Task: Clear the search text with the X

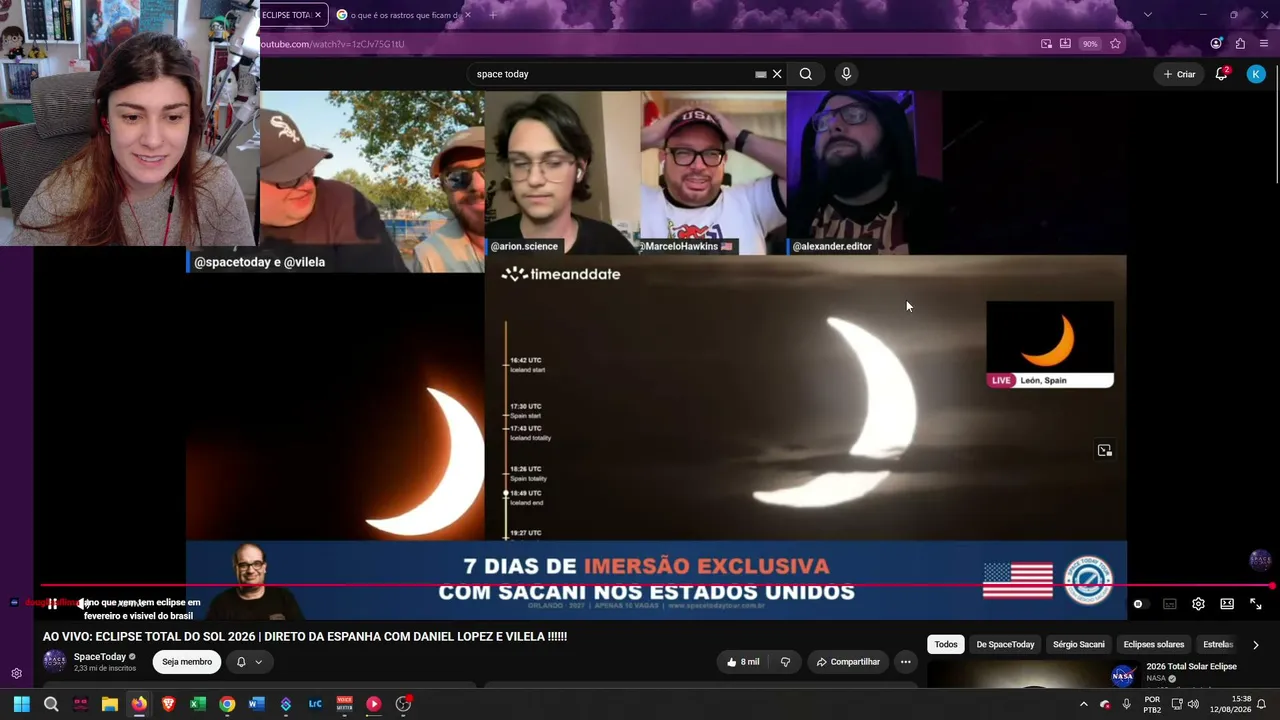Action: [777, 74]
